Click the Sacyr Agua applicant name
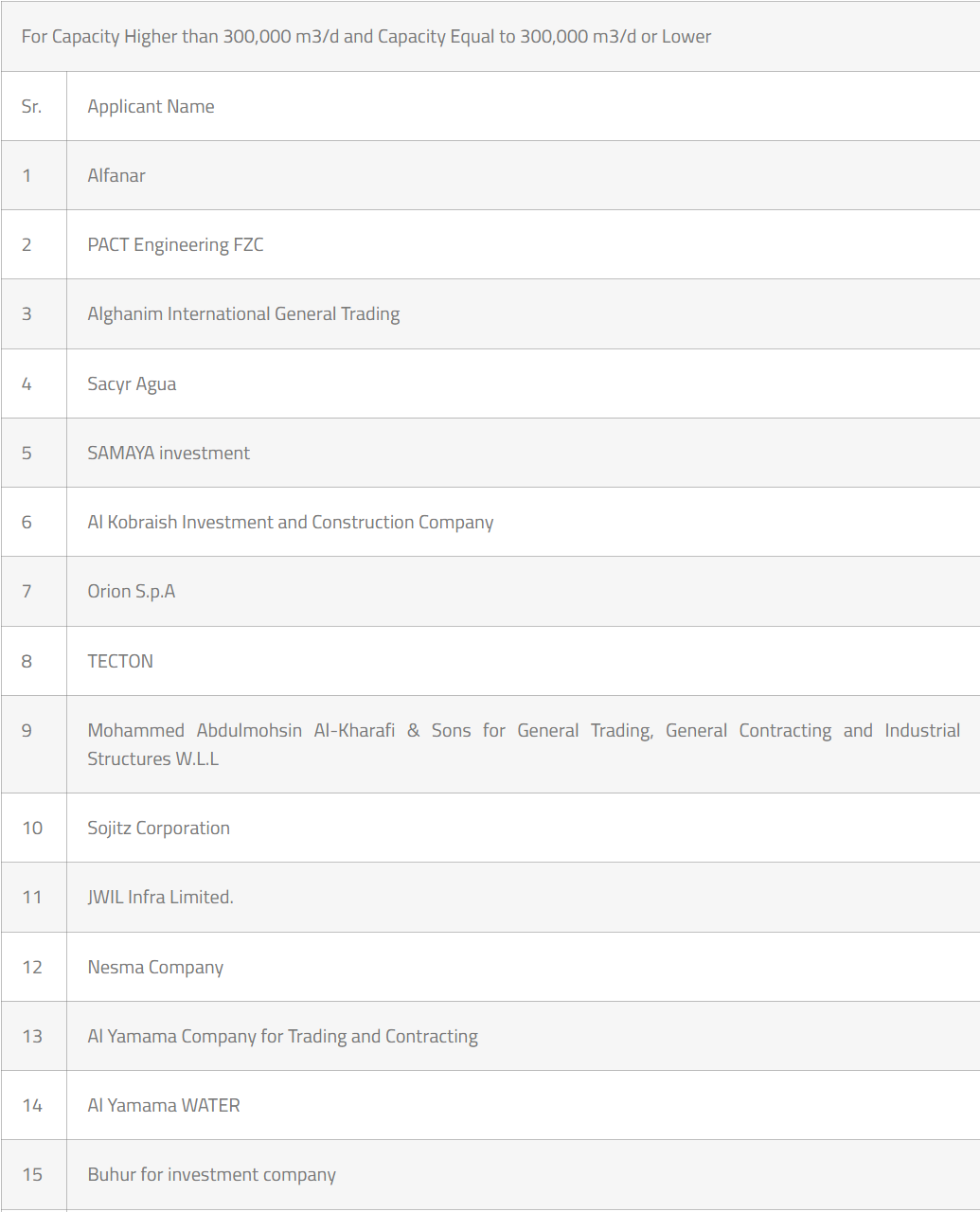The height and width of the screenshot is (1212, 980). click(x=132, y=384)
